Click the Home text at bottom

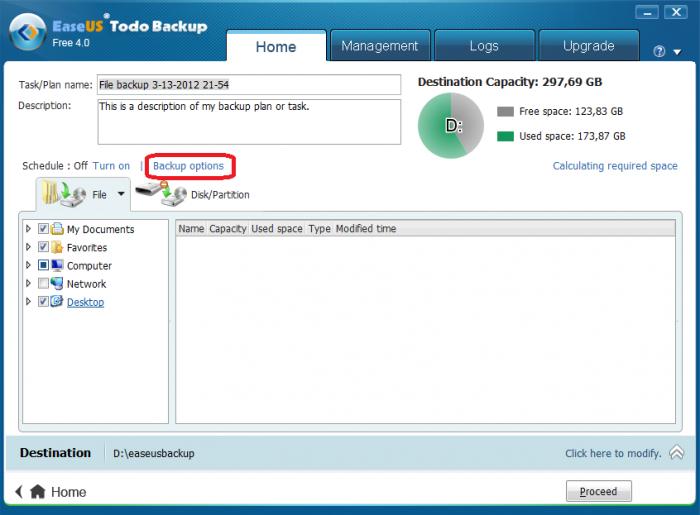(x=68, y=492)
